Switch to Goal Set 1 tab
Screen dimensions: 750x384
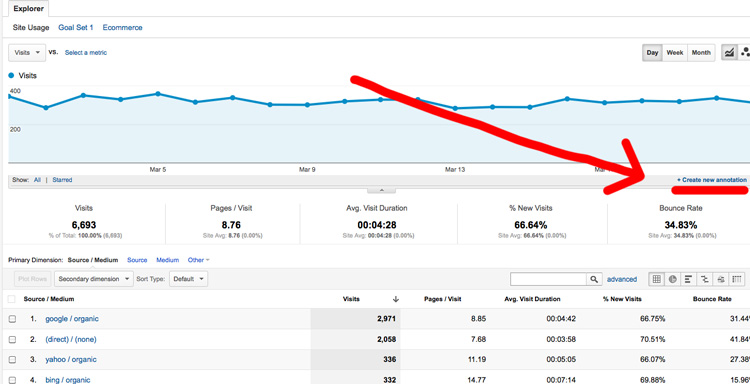(x=76, y=28)
